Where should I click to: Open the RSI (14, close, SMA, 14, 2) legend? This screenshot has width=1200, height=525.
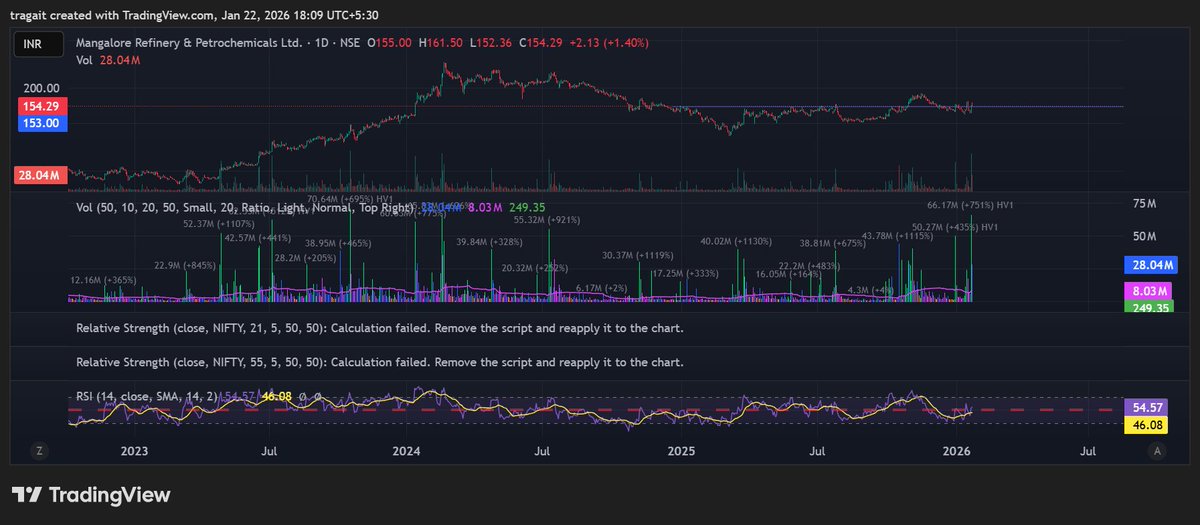146,397
